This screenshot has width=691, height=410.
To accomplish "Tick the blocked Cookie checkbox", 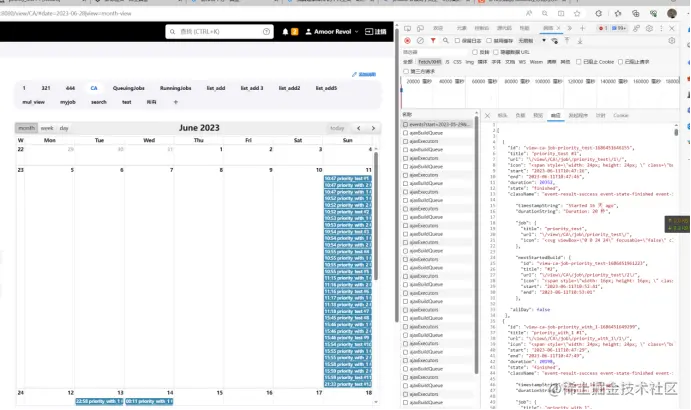I will 579,62.
